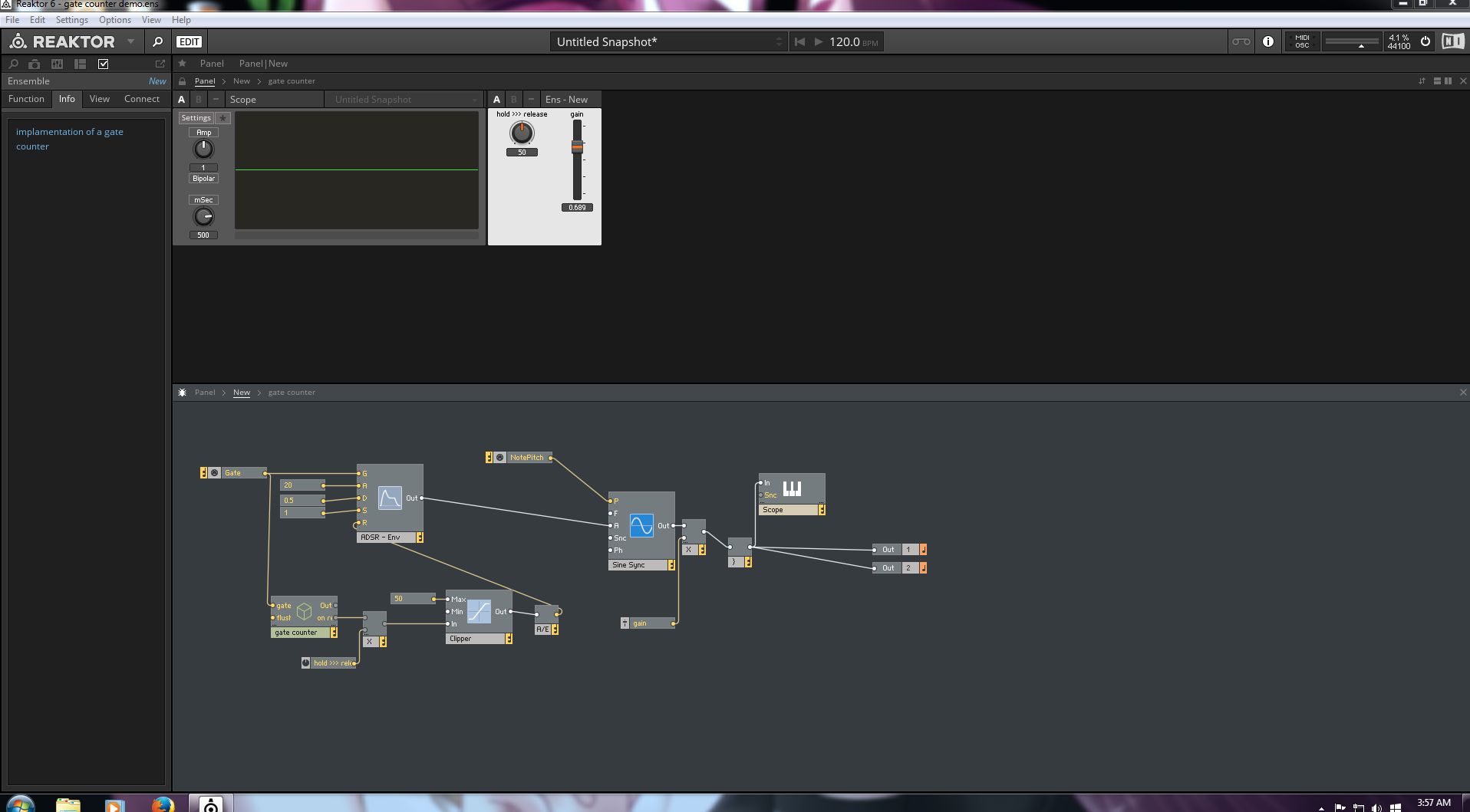The width and height of the screenshot is (1470, 812).
Task: Click the hold release knob
Action: [x=522, y=133]
